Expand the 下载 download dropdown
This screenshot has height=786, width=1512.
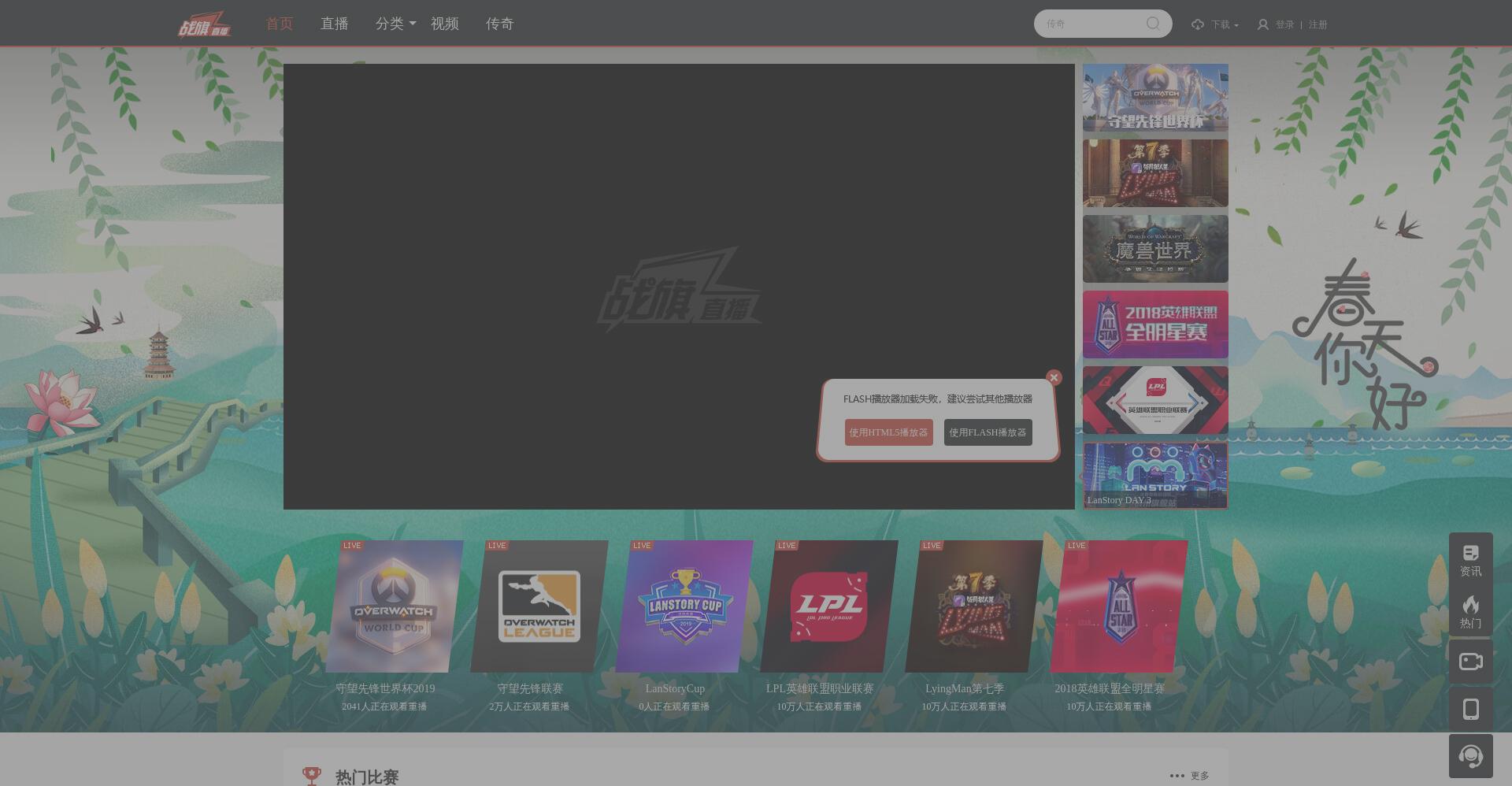click(1225, 24)
